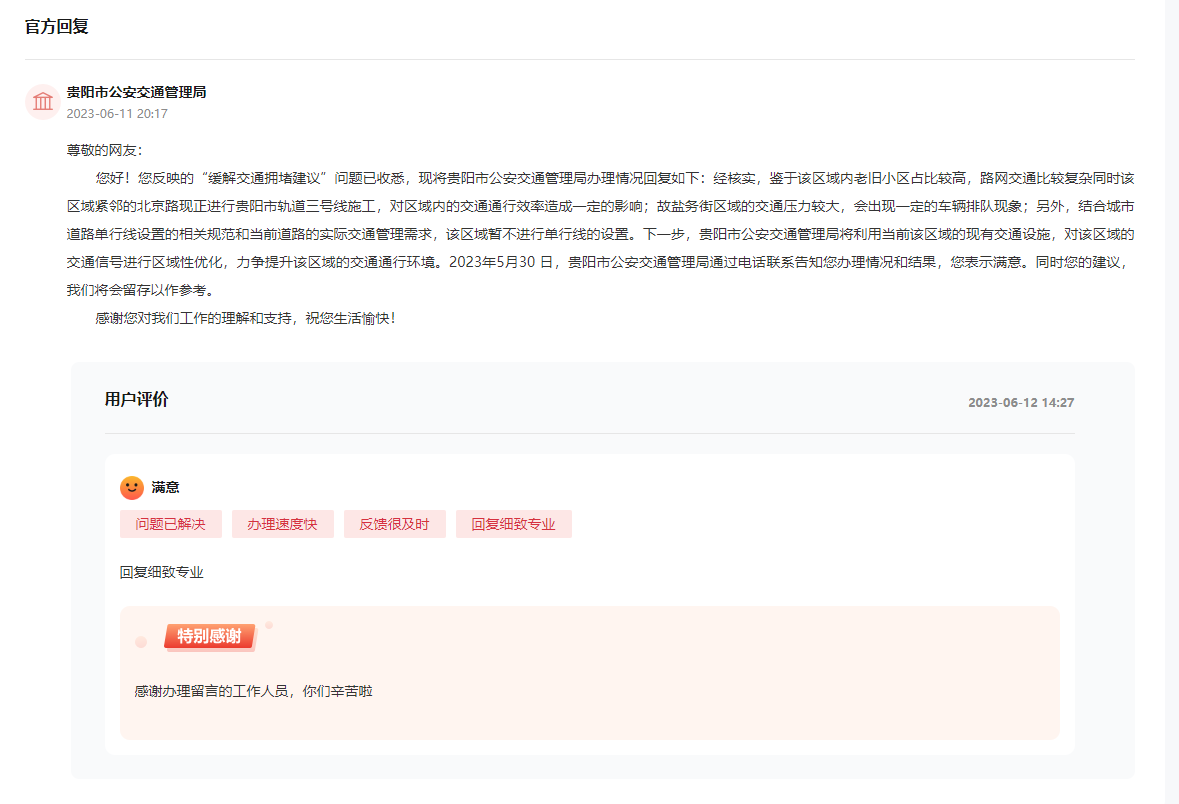Click the red 特别感谢 ribbon badge
The height and width of the screenshot is (804, 1179).
(x=209, y=637)
